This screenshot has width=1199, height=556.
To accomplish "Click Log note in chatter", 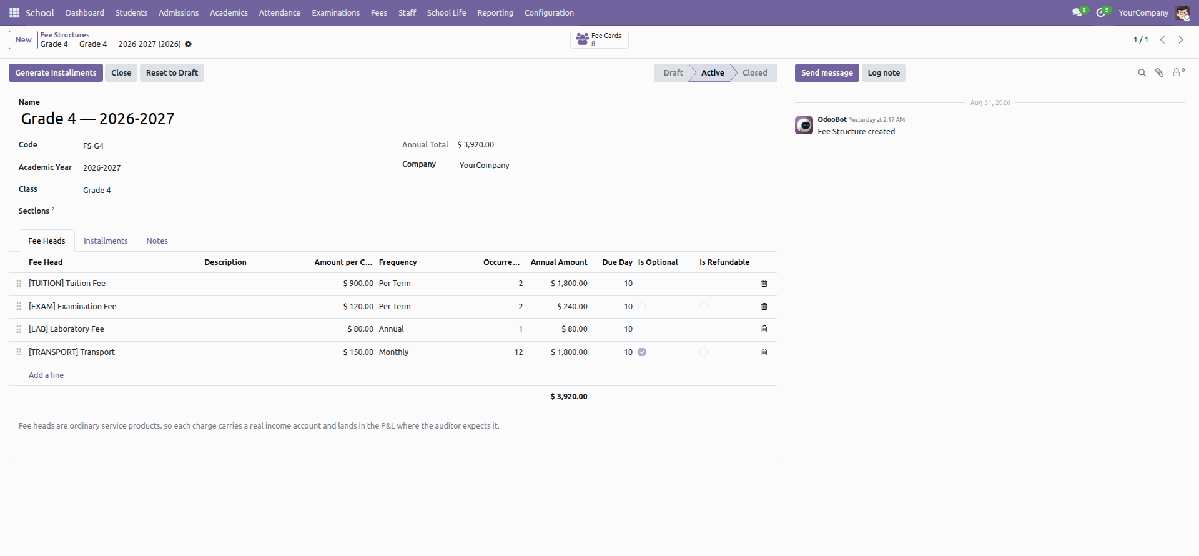I will click(x=884, y=73).
